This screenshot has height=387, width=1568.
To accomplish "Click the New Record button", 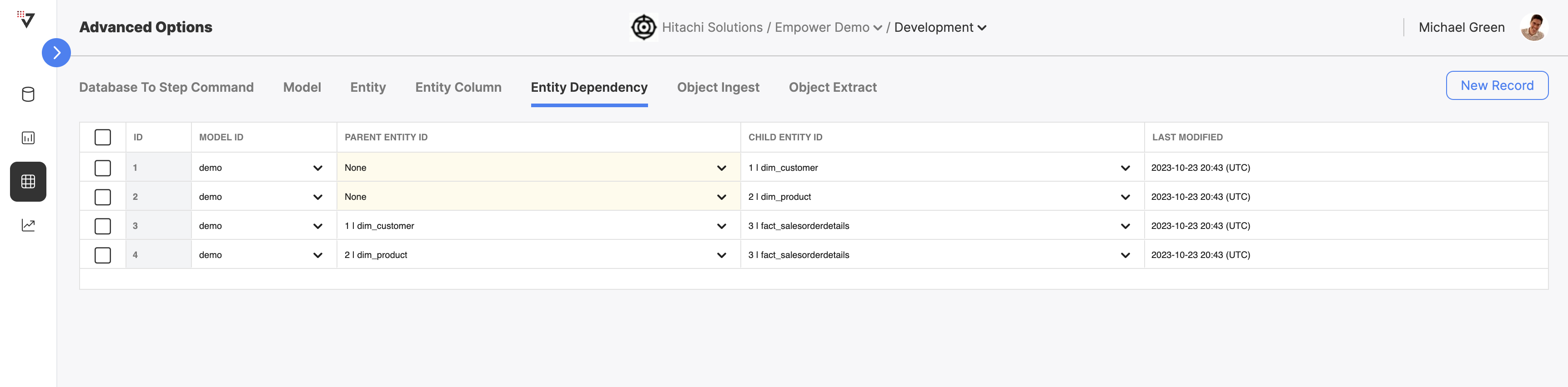I will click(1497, 86).
